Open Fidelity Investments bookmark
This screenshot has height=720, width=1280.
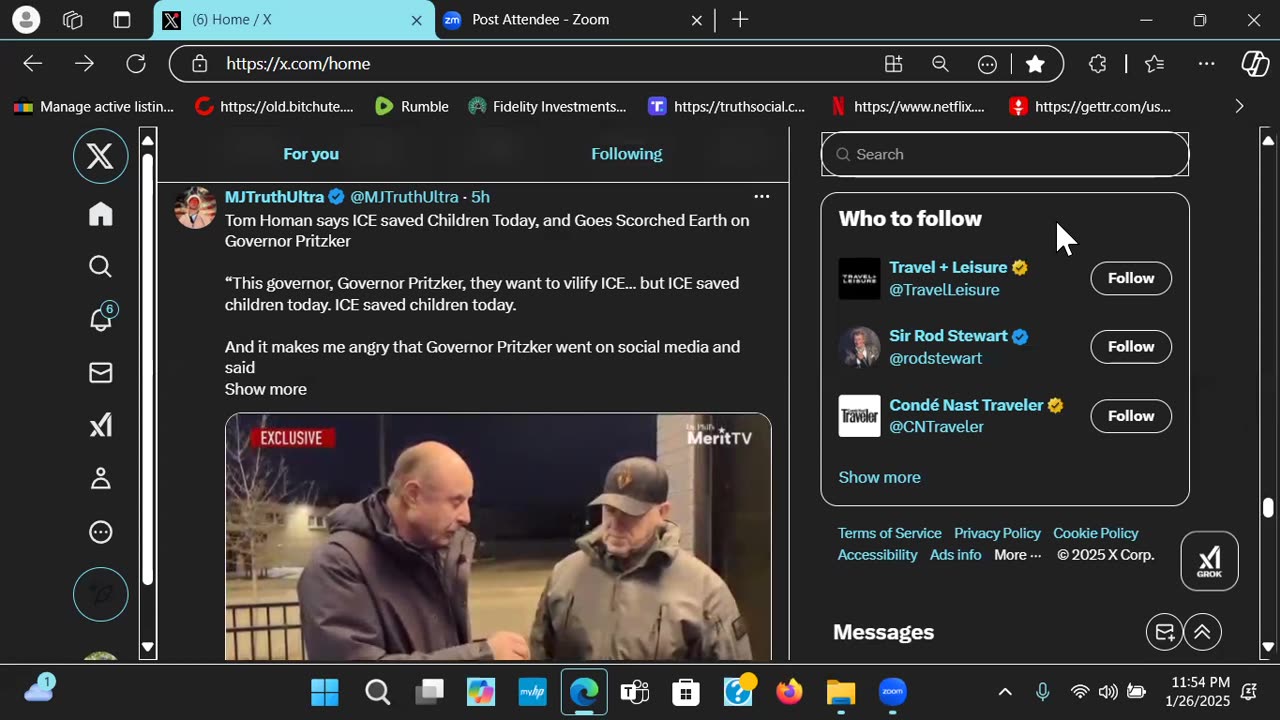click(547, 106)
